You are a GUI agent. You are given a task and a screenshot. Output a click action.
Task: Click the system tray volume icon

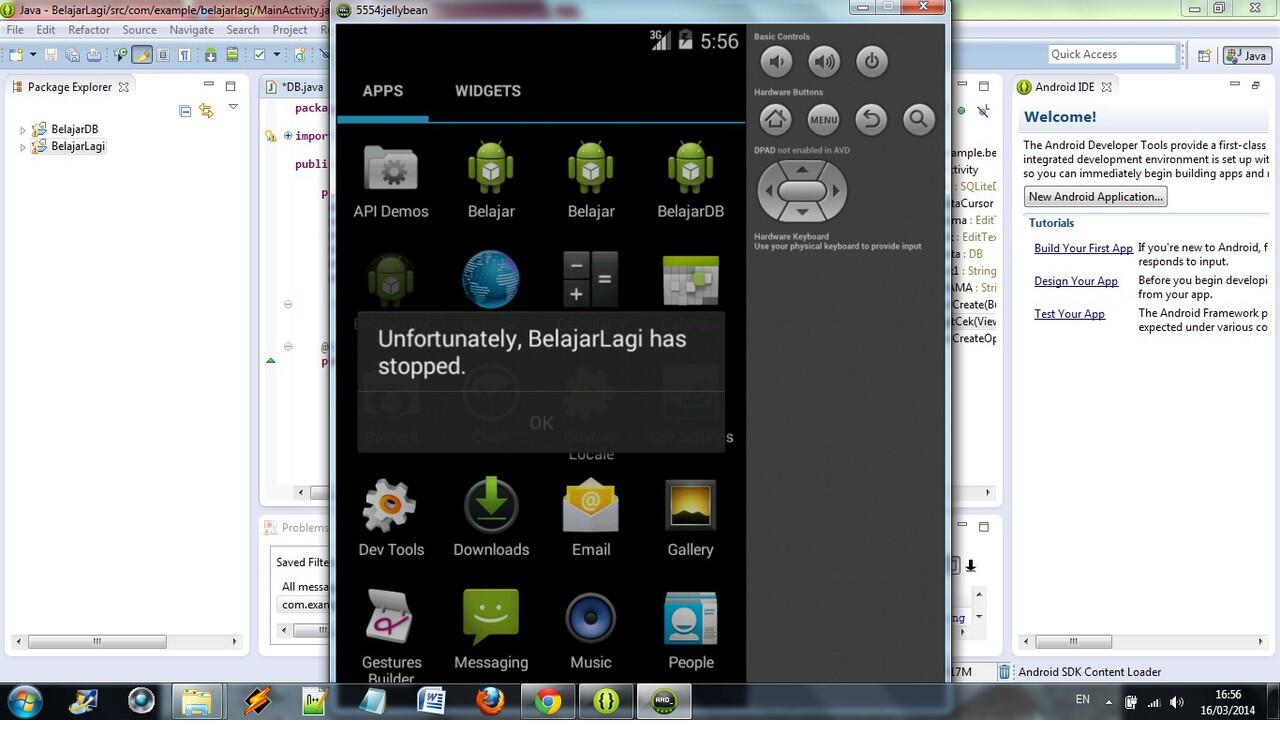tap(1176, 702)
